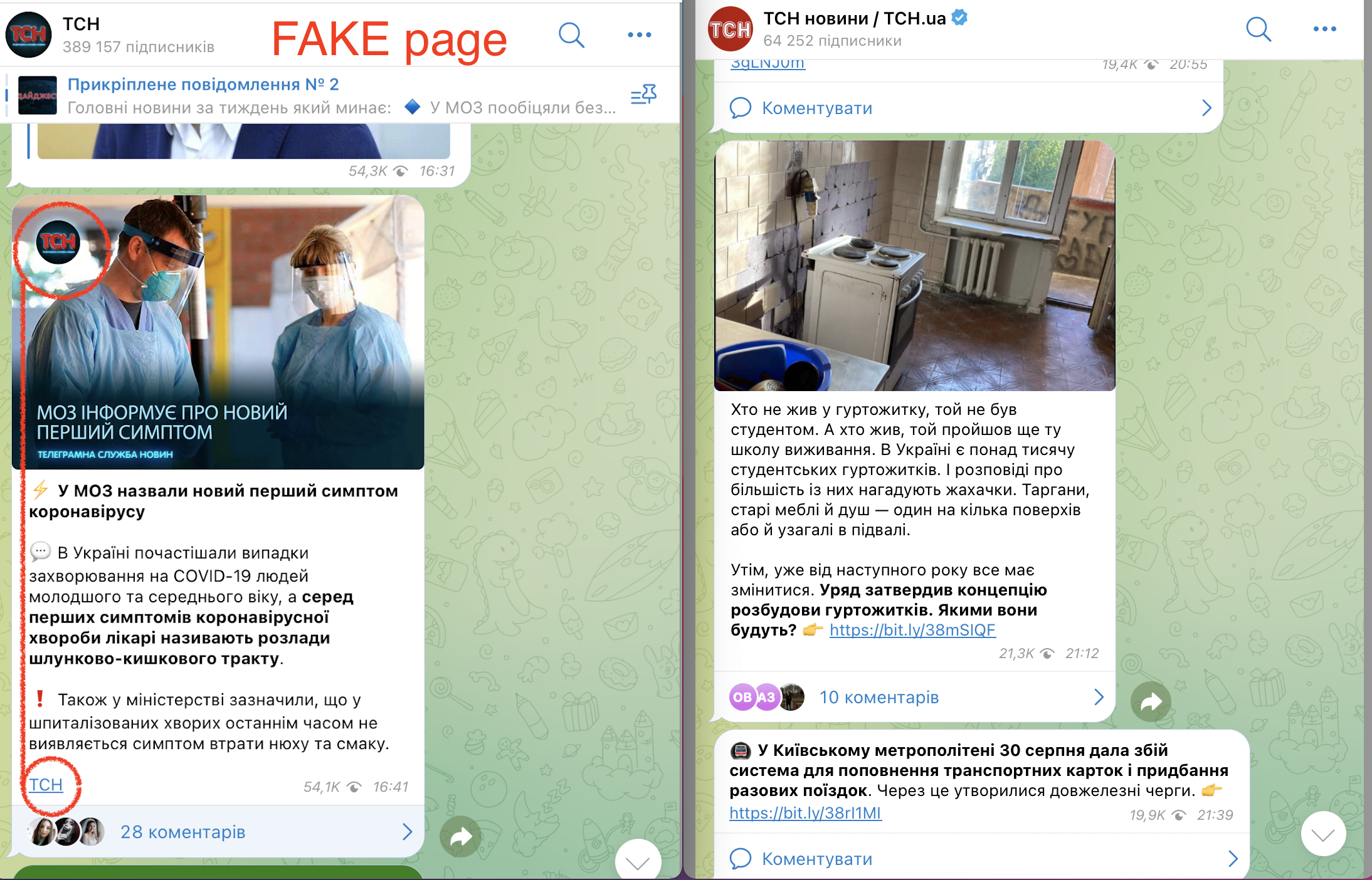Open the three-dot menu of the ТСН новини / ТСН.ua channel
Screen dimensions: 1372x880
click(x=1324, y=29)
